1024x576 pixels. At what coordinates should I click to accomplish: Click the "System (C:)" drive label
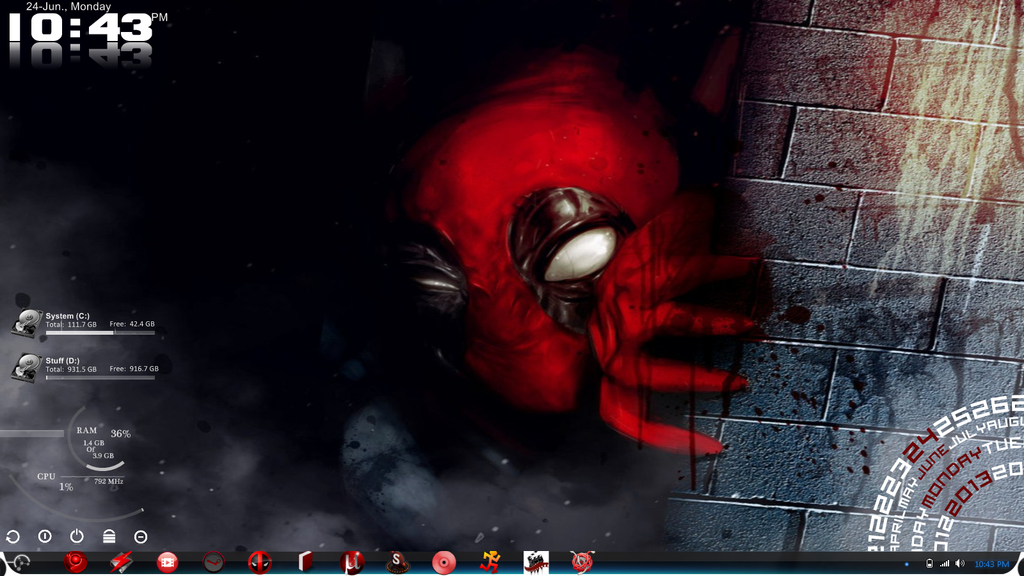point(67,316)
